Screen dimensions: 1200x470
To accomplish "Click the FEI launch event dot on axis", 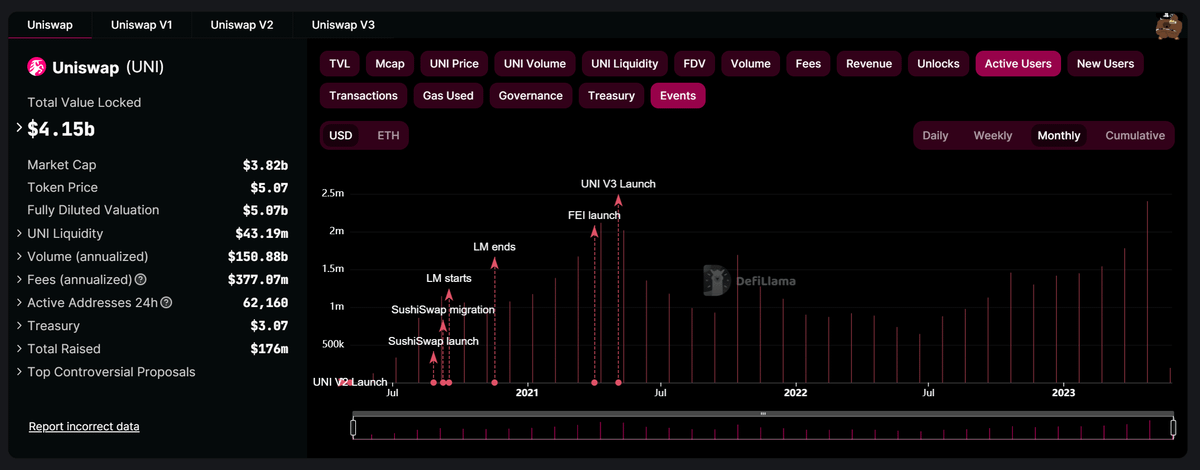I will [595, 383].
